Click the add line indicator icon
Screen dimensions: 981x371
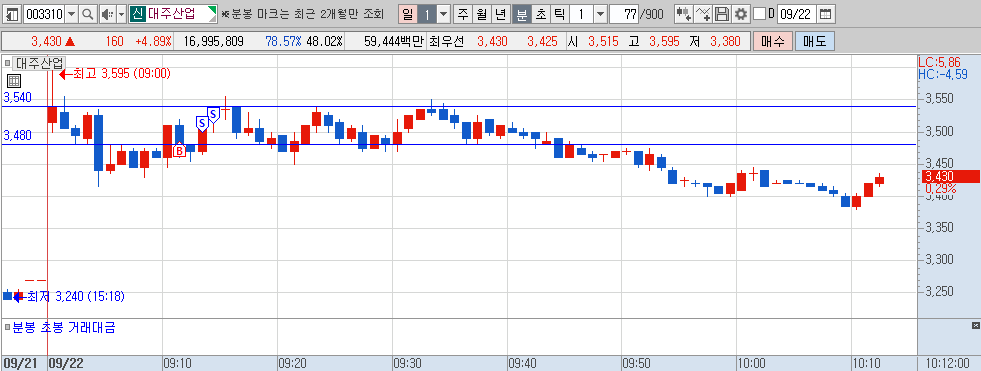[x=703, y=14]
